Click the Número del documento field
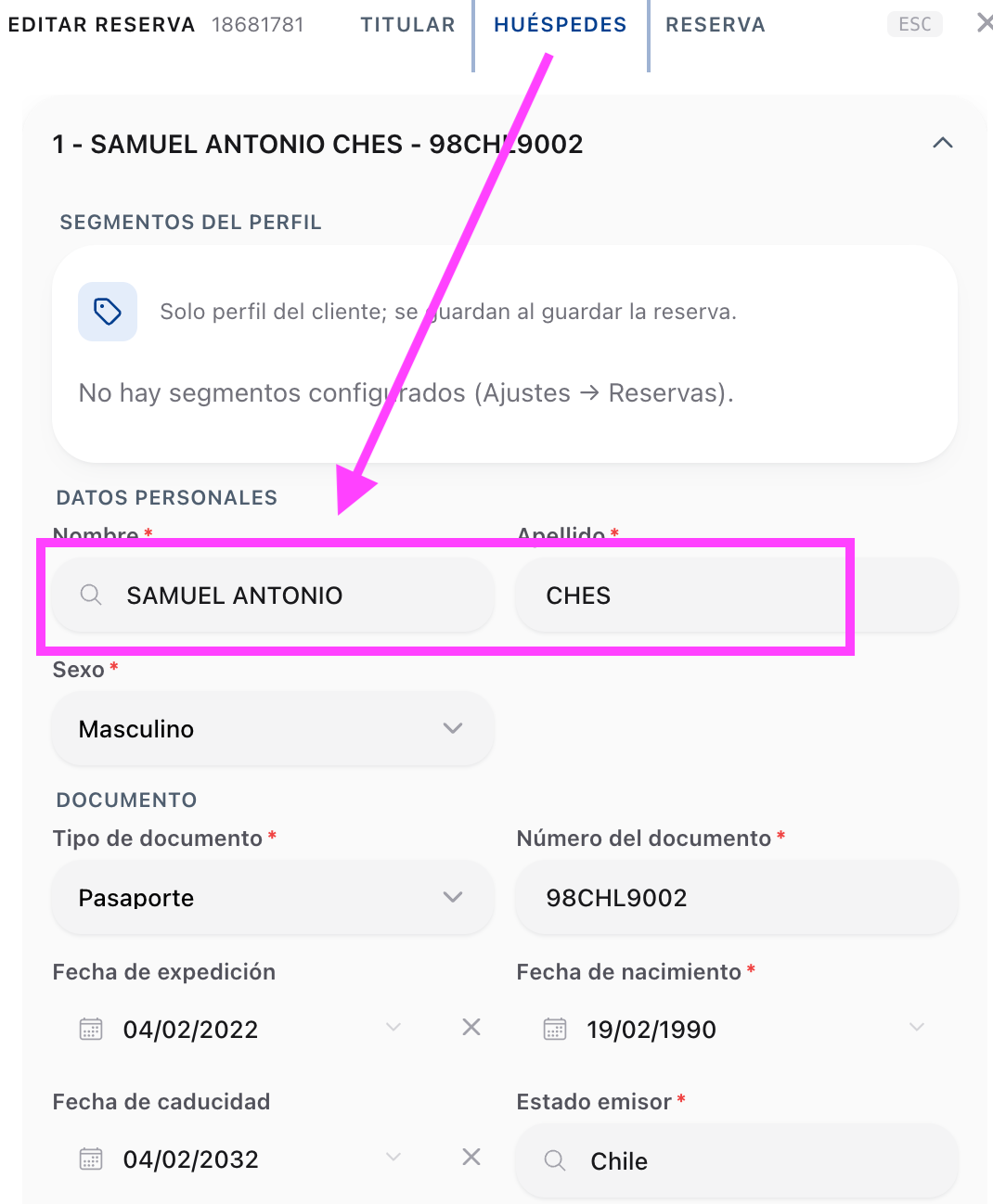 click(x=737, y=898)
